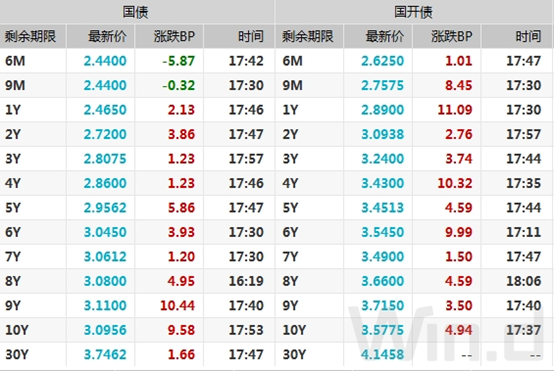Select price 3.1100 for 国债 9Y
Image resolution: width=554 pixels, height=371 pixels.
click(x=105, y=305)
